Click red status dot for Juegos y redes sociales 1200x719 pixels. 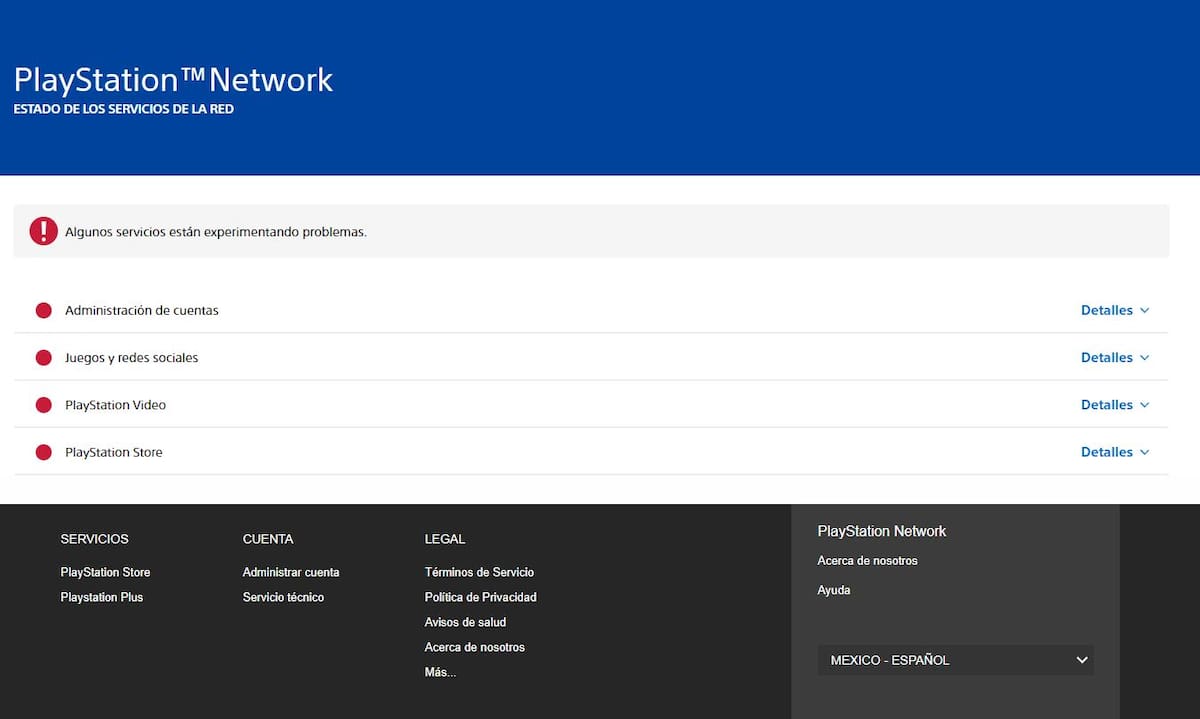(43, 357)
